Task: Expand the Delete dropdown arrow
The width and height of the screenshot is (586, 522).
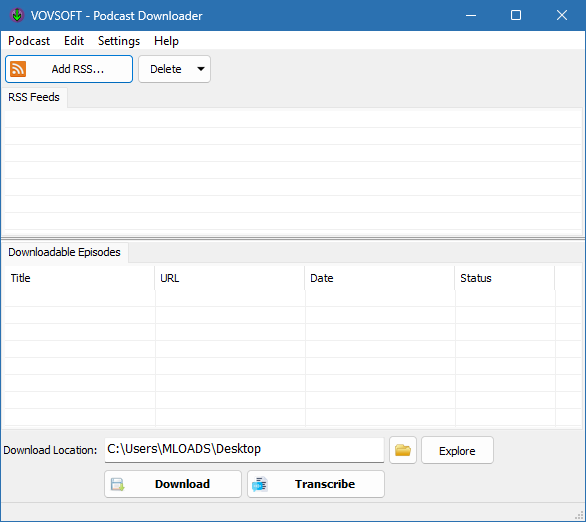Action: (x=201, y=69)
